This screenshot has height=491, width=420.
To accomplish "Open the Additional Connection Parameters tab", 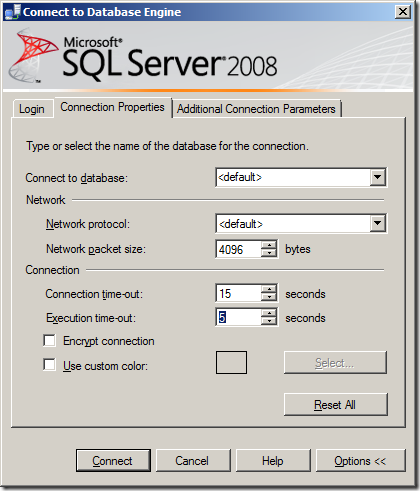I will tap(256, 109).
